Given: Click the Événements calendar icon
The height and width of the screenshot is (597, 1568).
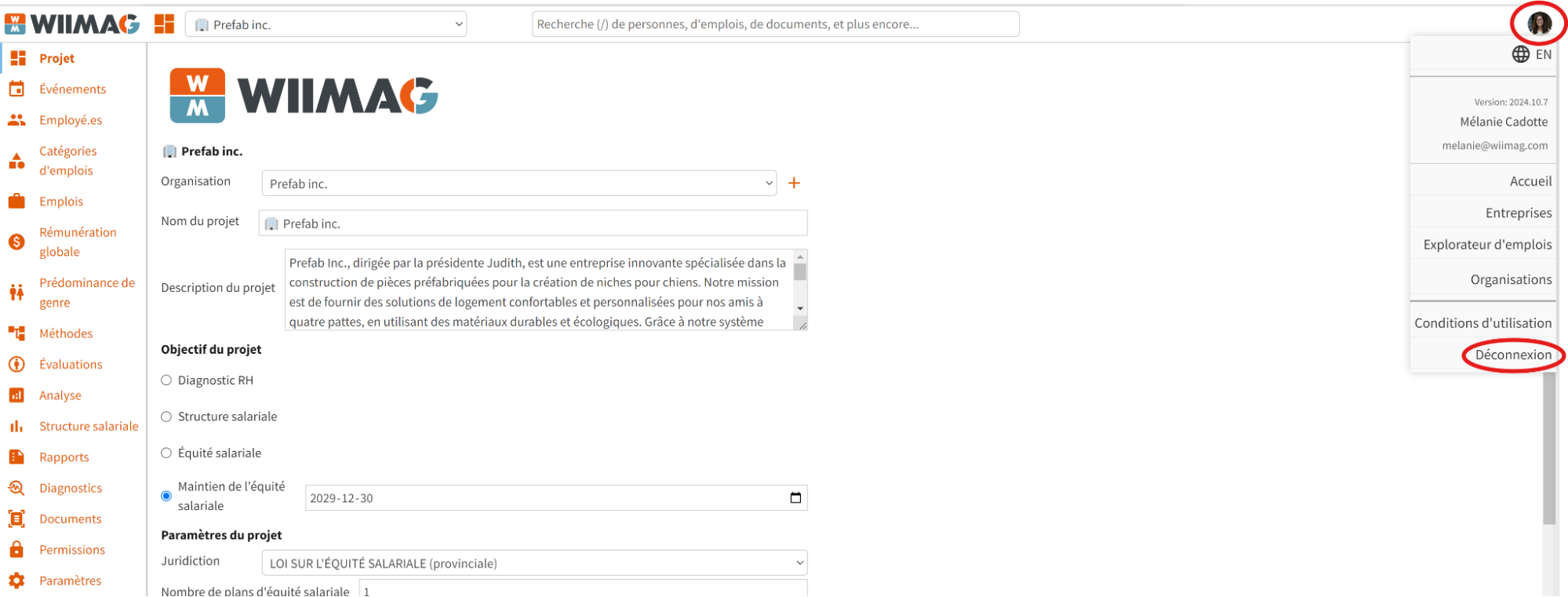Looking at the screenshot, I should click(x=16, y=89).
